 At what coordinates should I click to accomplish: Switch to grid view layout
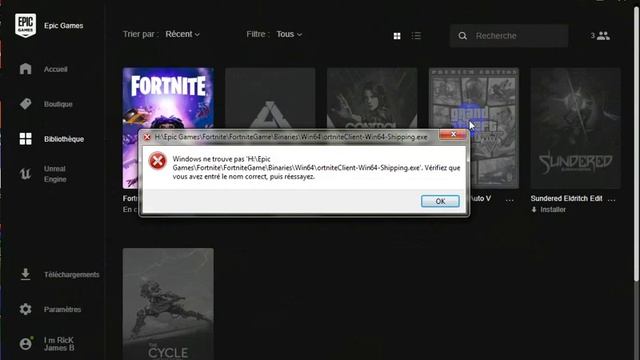coord(397,36)
